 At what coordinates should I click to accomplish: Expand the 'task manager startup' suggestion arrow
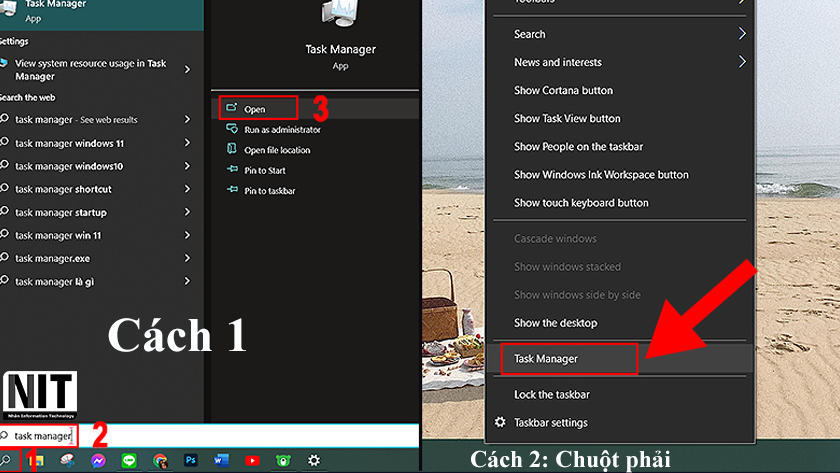coord(188,212)
